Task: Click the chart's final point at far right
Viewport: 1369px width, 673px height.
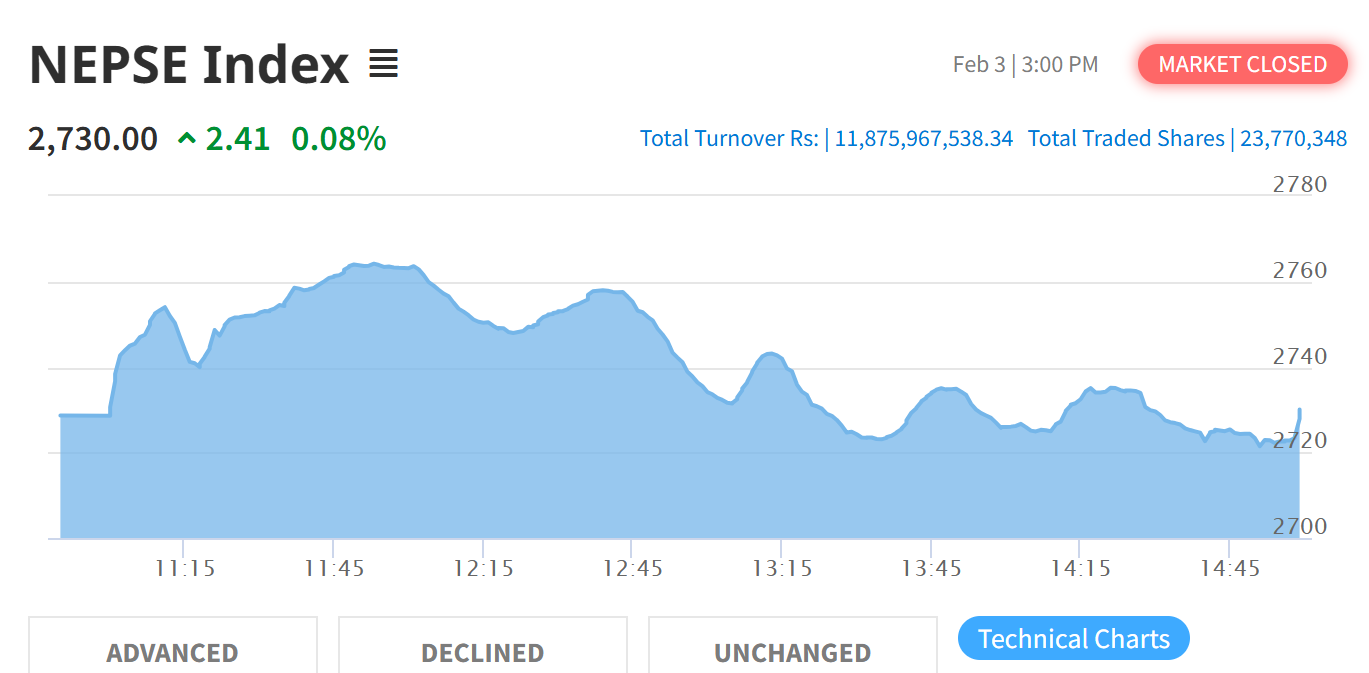Action: (1299, 410)
